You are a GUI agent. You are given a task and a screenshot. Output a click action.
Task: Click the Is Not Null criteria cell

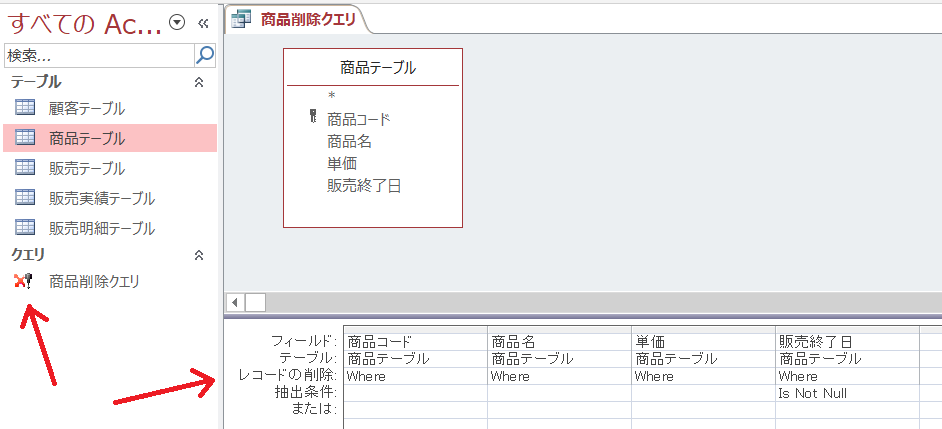click(848, 393)
